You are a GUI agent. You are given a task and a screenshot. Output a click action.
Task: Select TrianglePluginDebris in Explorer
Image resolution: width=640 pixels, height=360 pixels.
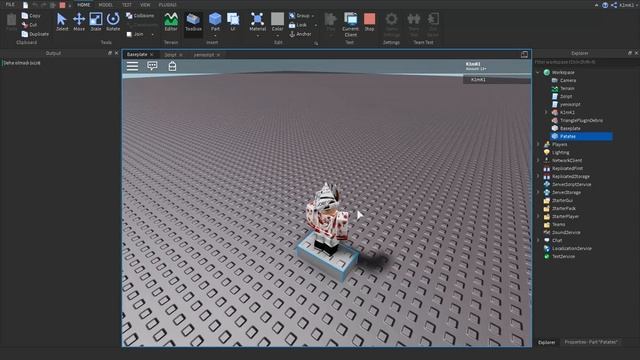(x=581, y=120)
